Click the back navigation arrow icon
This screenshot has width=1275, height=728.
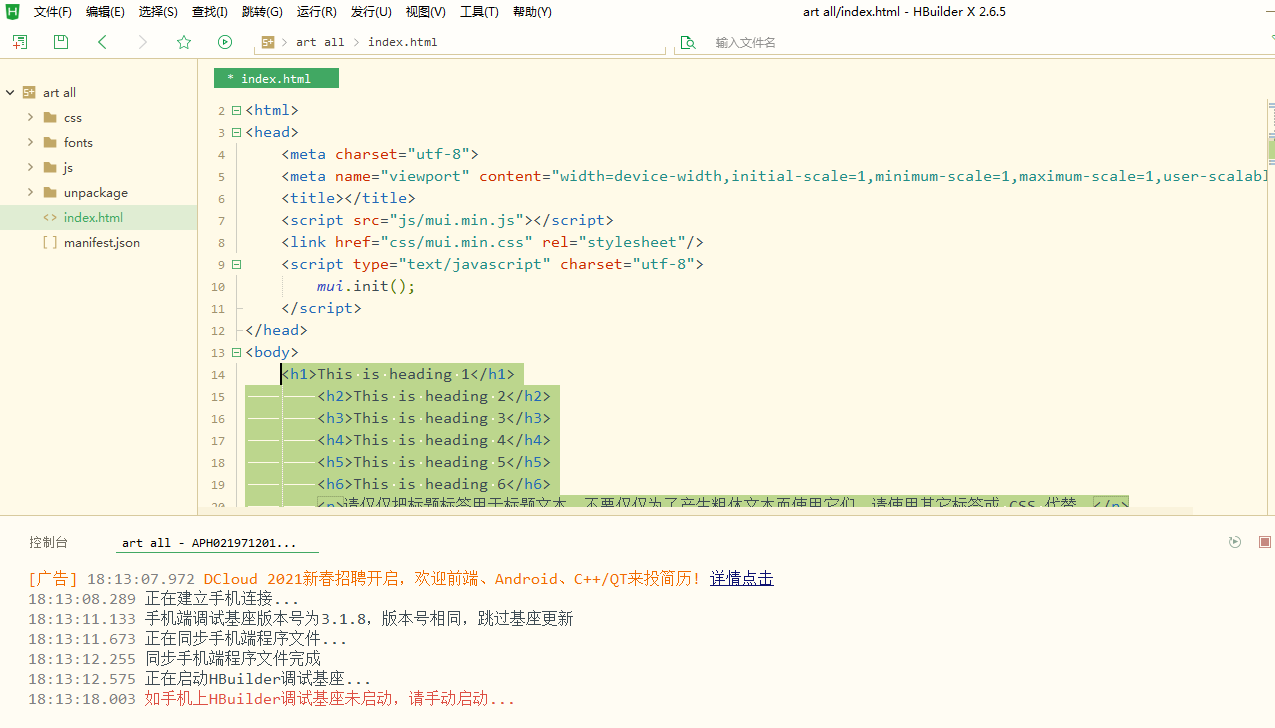click(103, 42)
